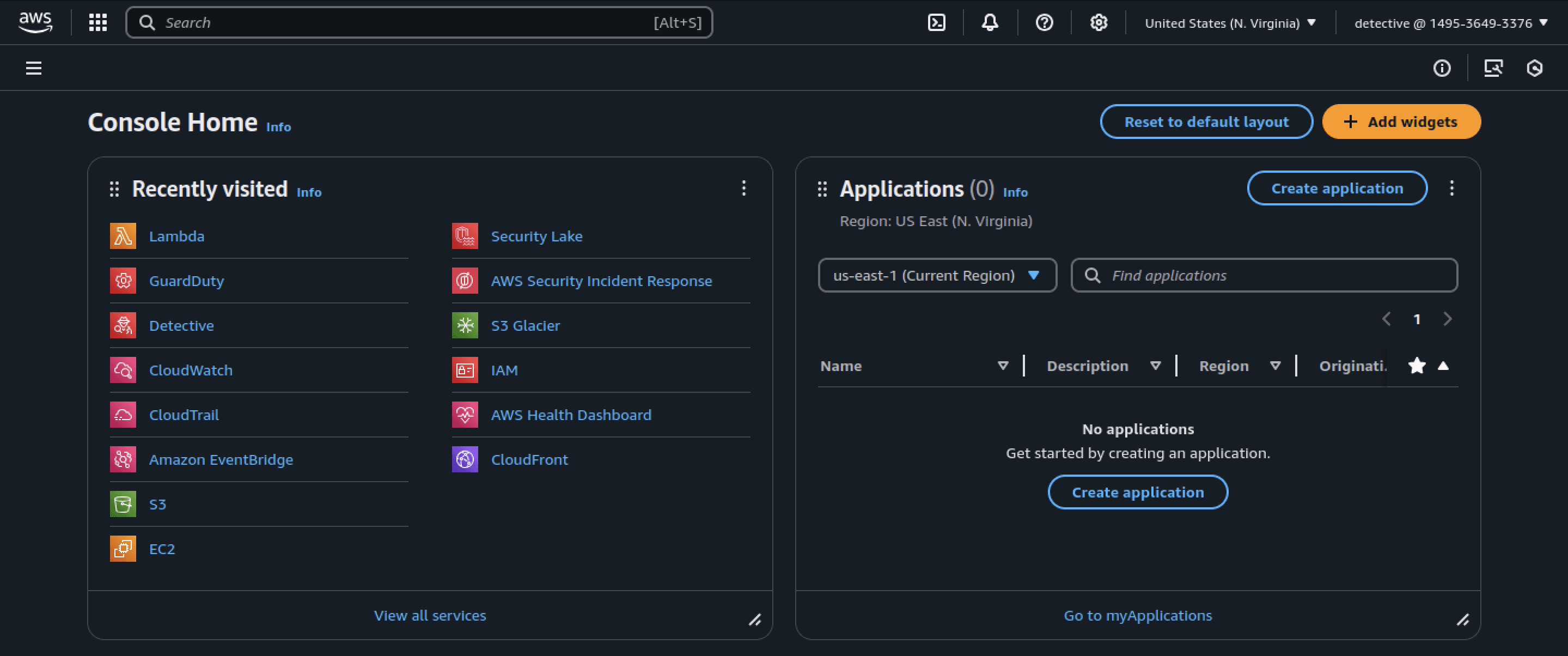Click the CloudWatch service icon
Viewport: 1568px width, 656px height.
123,370
